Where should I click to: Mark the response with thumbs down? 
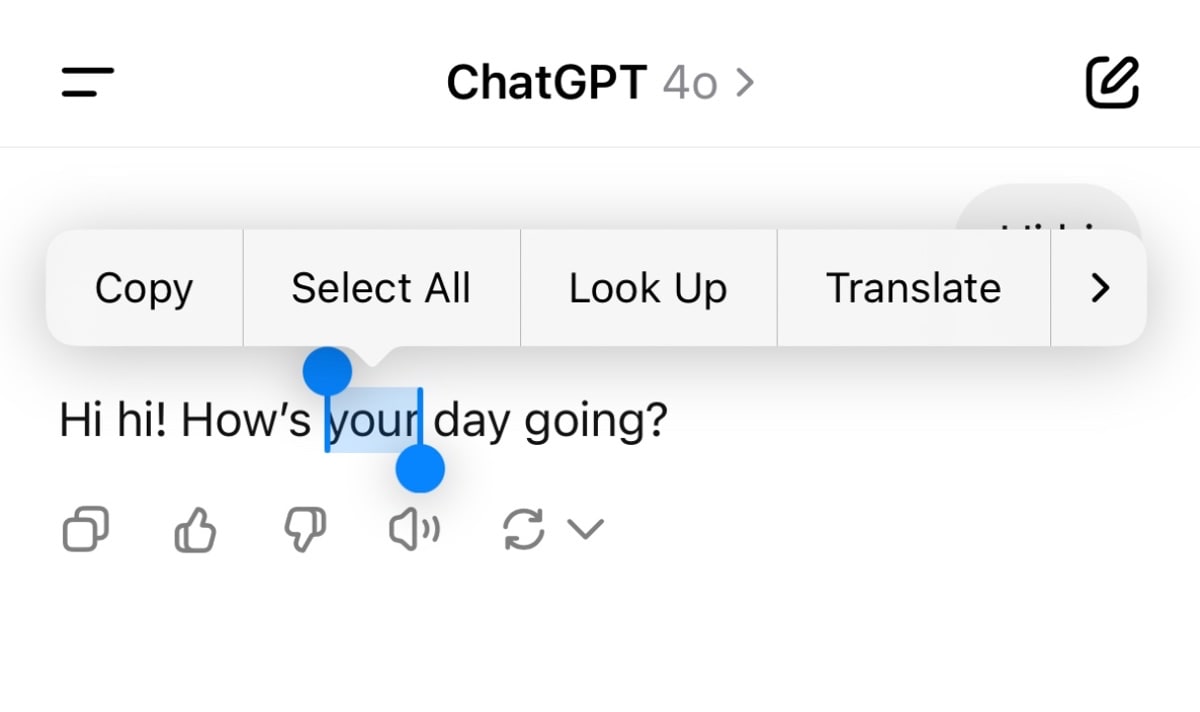pyautogui.click(x=305, y=529)
